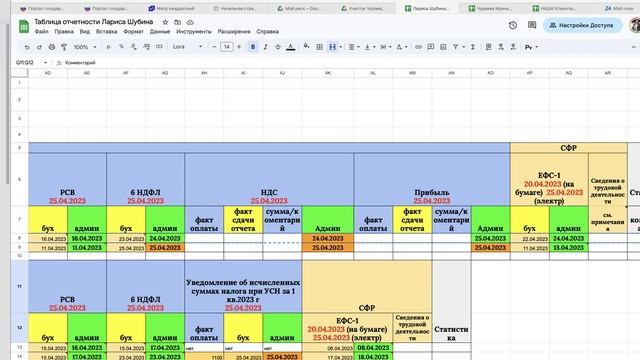The height and width of the screenshot is (360, 640).
Task: Open Google Sheets home logo
Action: [24, 27]
